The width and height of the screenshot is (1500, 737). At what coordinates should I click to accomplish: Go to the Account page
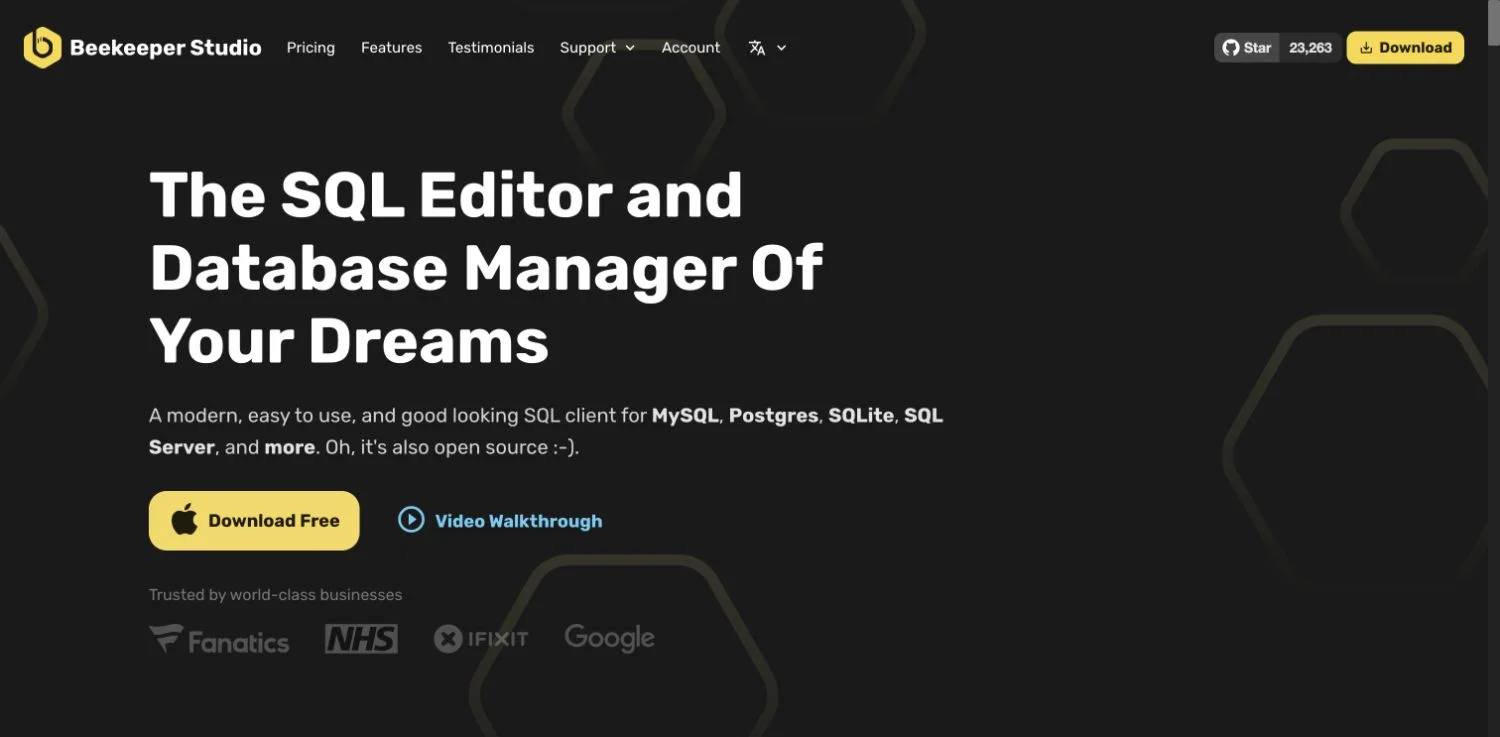[691, 48]
